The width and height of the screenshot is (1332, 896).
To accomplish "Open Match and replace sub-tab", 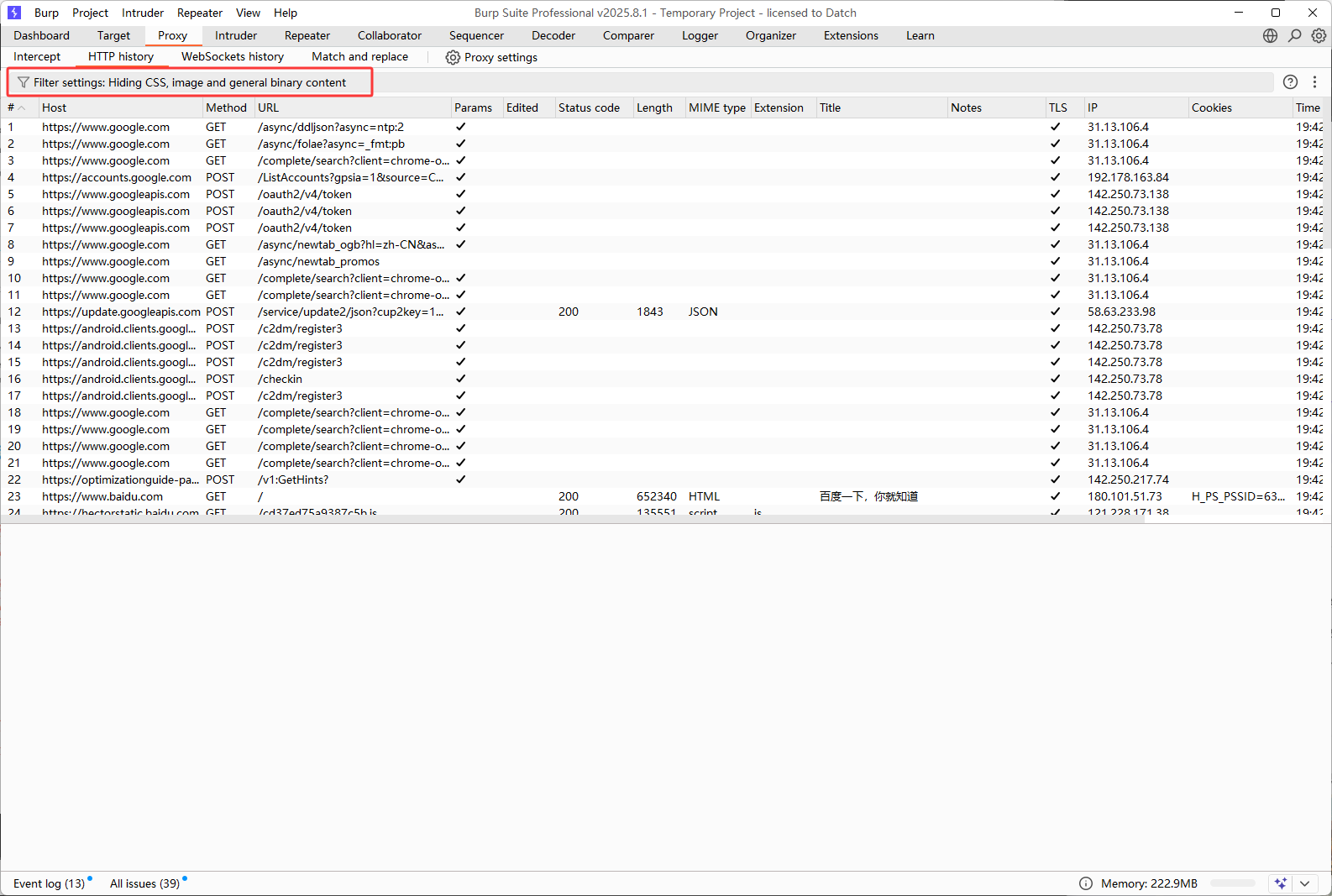I will click(359, 56).
